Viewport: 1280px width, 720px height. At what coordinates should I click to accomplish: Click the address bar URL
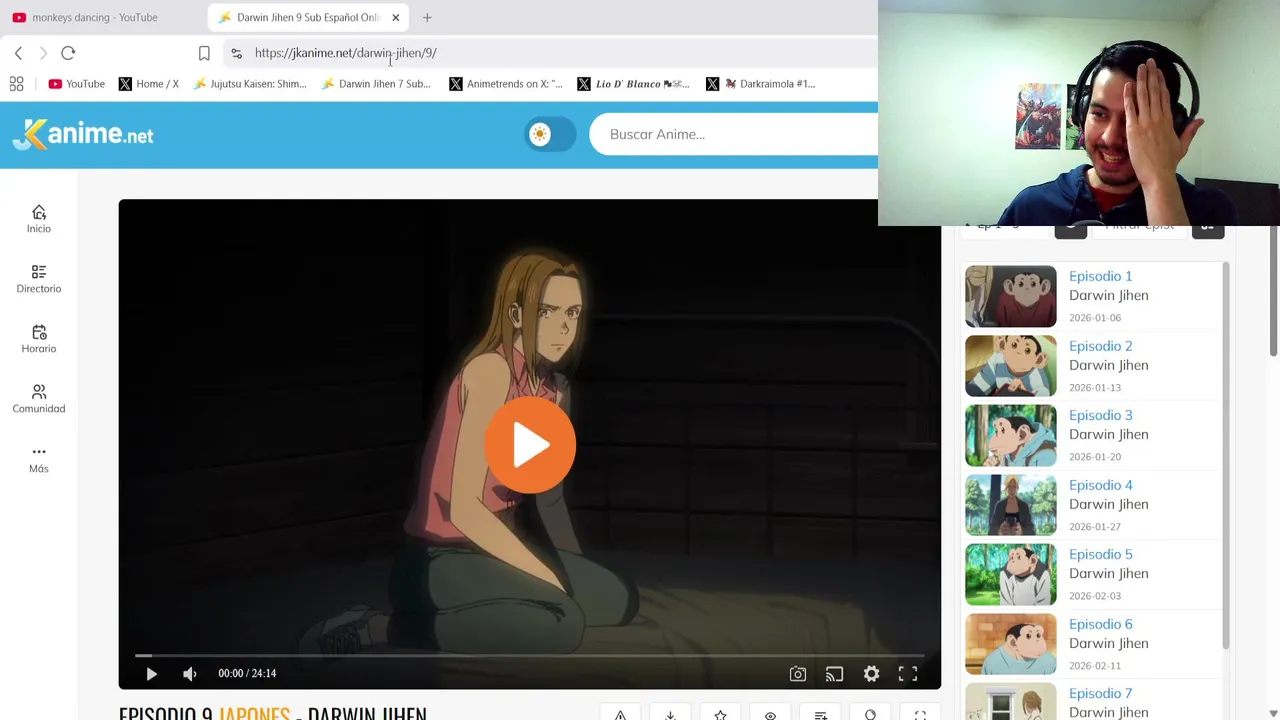coord(345,53)
